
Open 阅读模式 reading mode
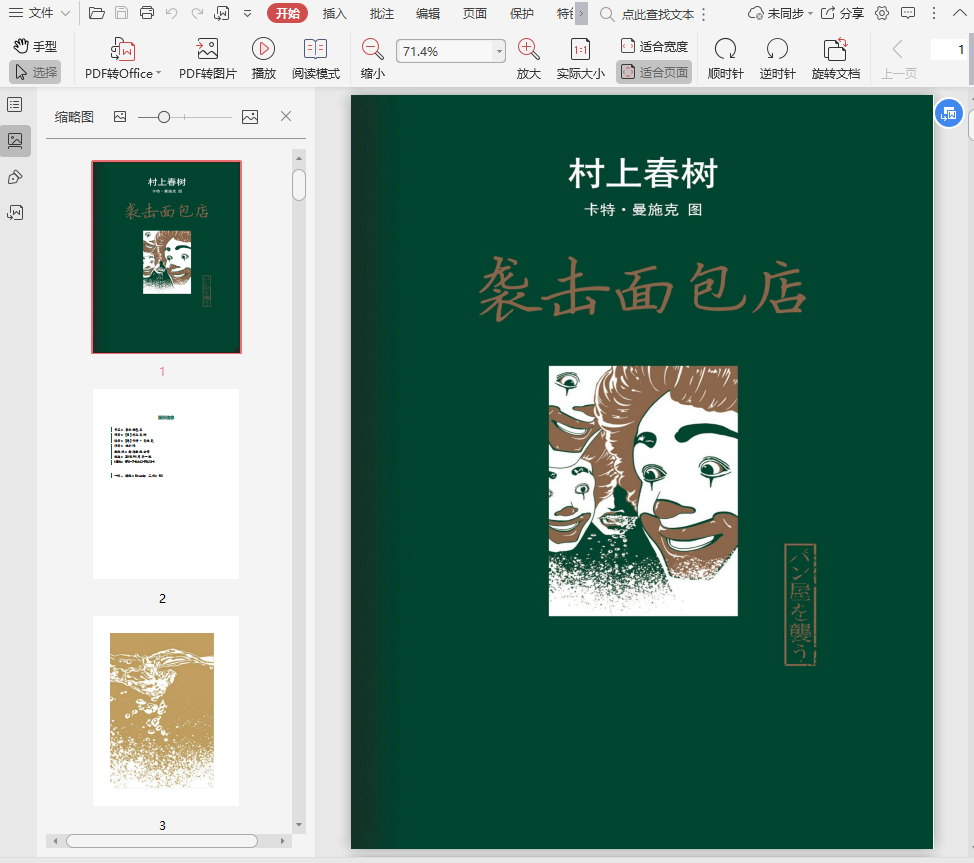315,50
